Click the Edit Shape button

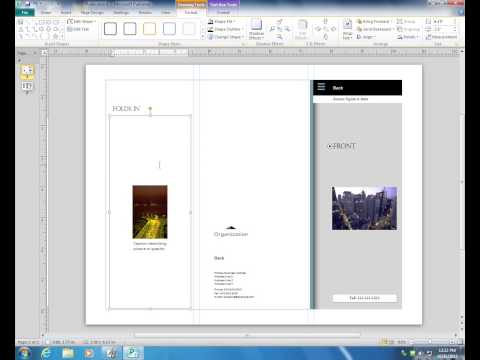coord(80,21)
